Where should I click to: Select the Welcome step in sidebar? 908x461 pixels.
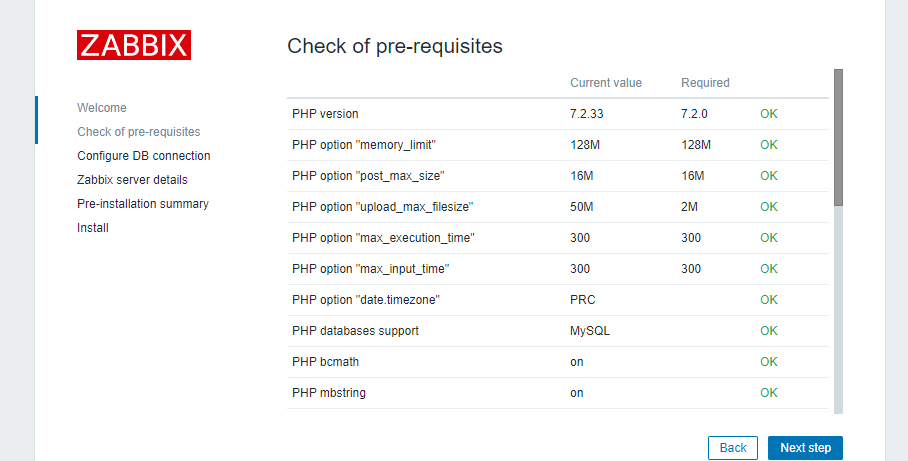point(102,108)
